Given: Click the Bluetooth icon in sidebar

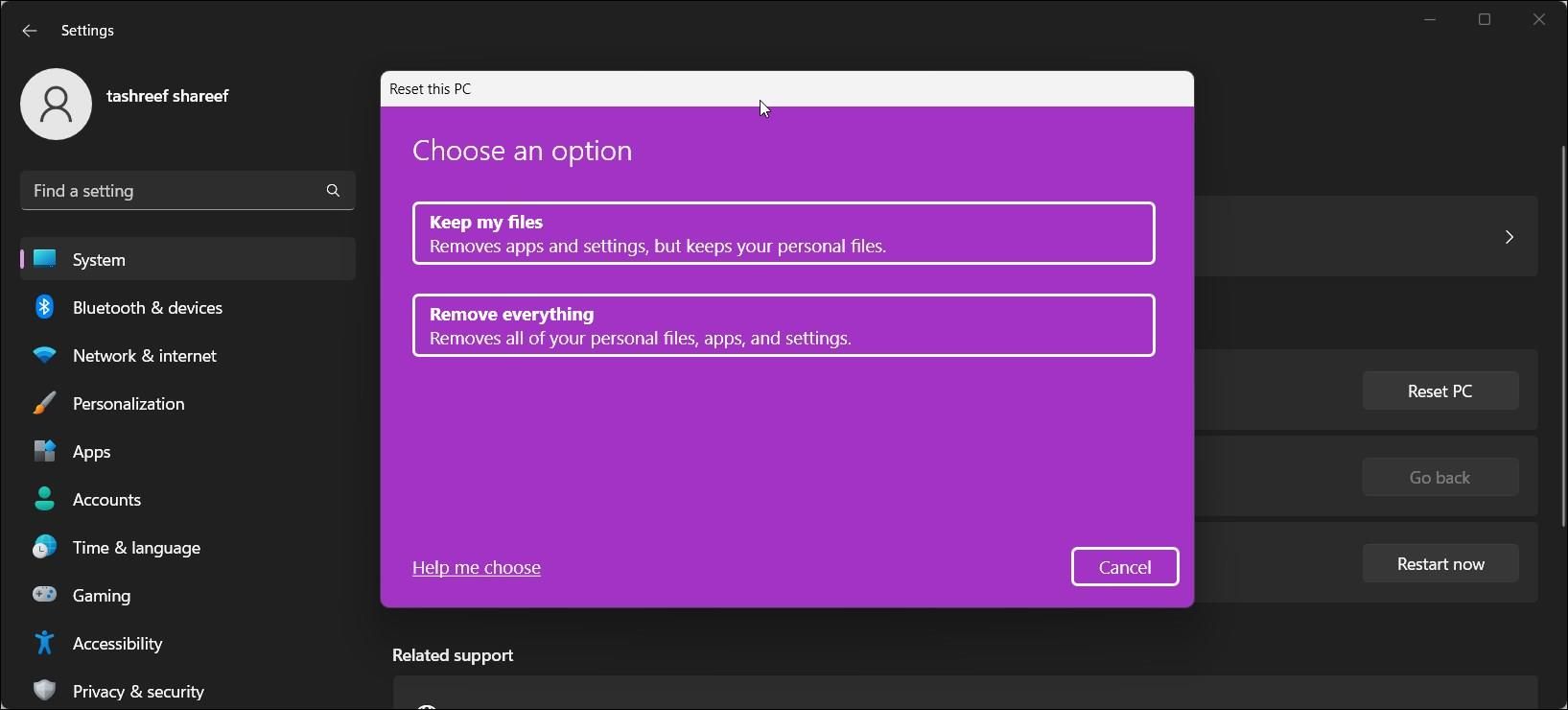Looking at the screenshot, I should (x=44, y=307).
